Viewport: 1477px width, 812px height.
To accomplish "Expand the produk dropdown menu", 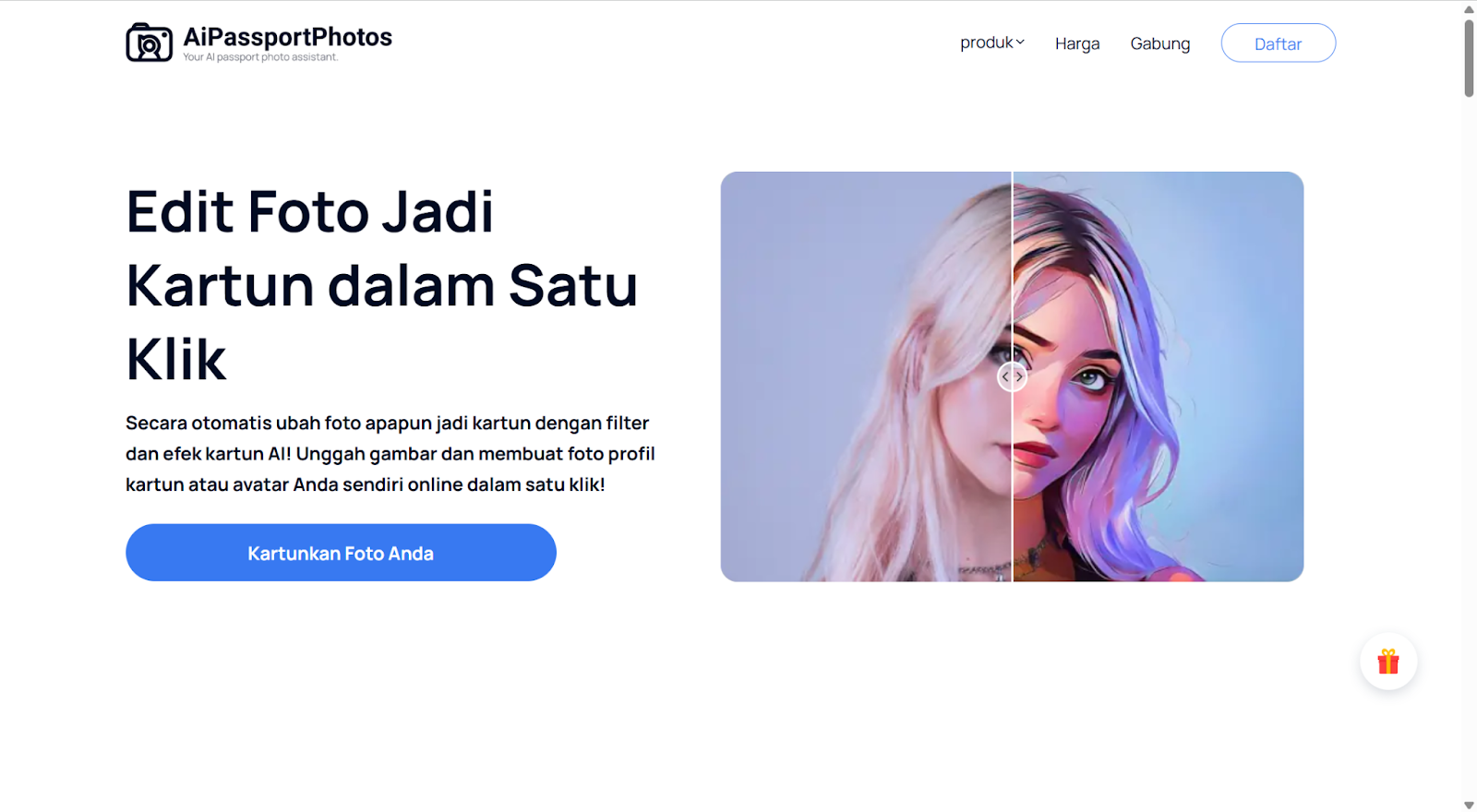I will pyautogui.click(x=992, y=42).
